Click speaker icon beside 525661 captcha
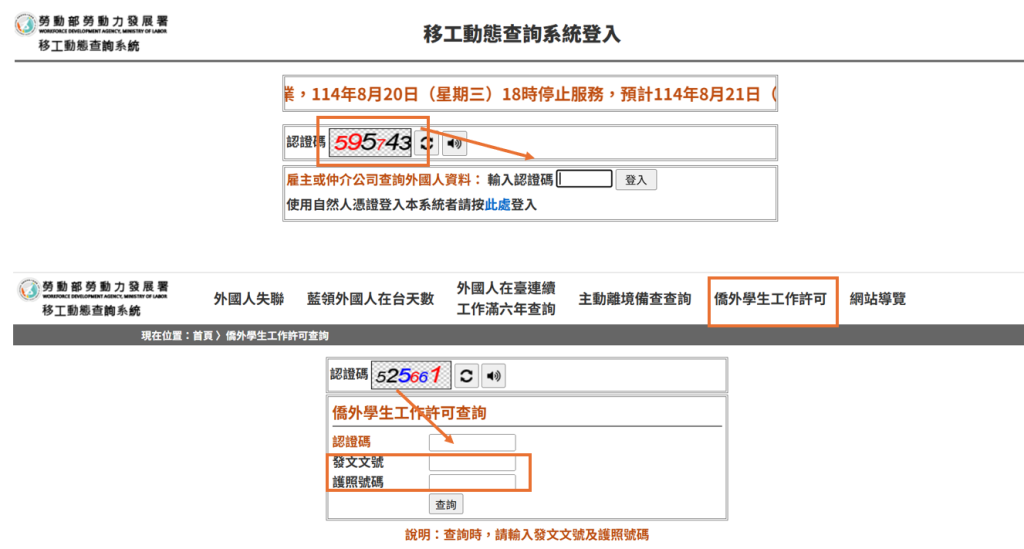The width and height of the screenshot is (1024, 549). (x=494, y=376)
